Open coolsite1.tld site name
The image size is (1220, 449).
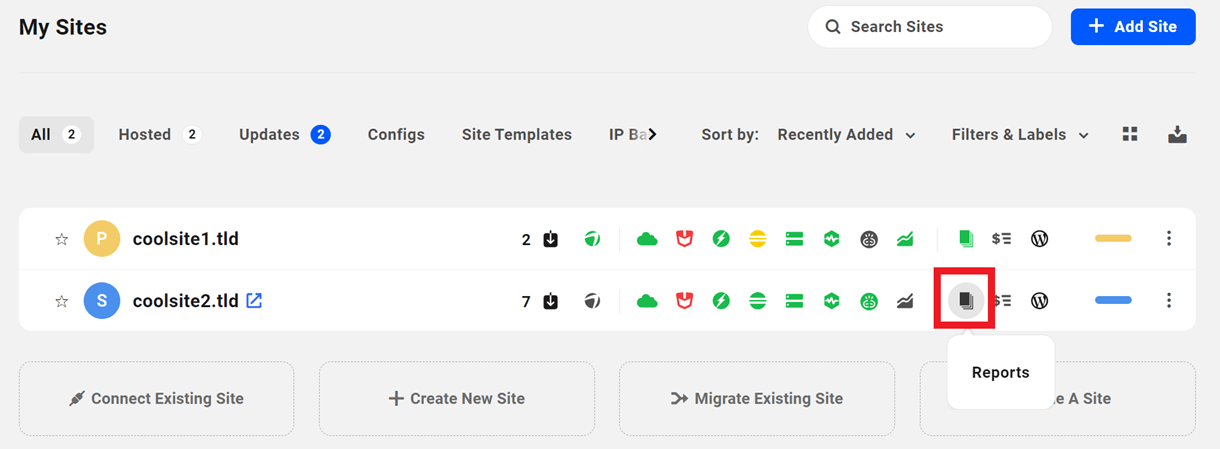click(186, 239)
